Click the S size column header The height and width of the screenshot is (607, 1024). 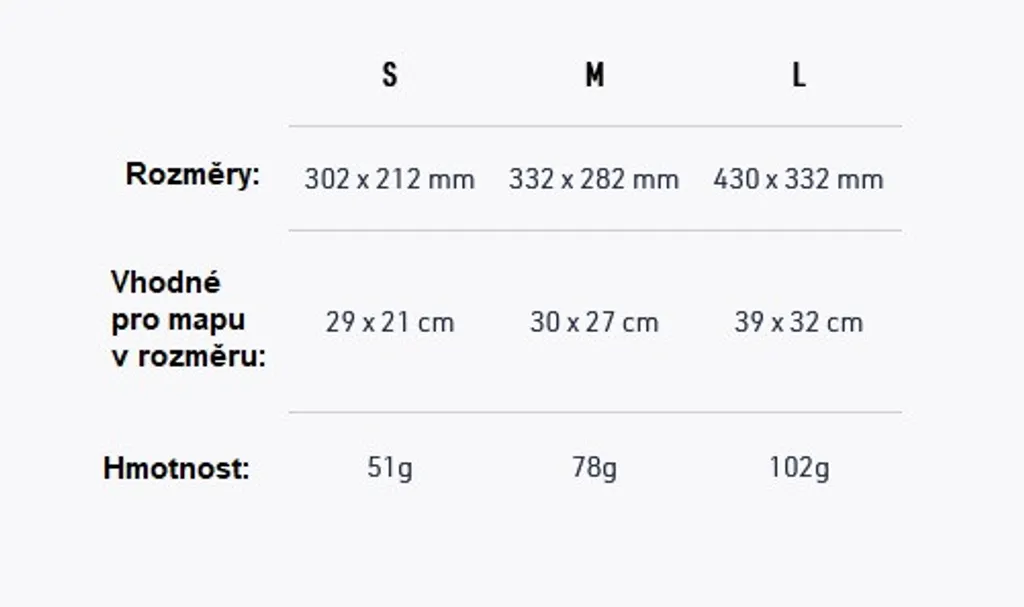pos(390,75)
